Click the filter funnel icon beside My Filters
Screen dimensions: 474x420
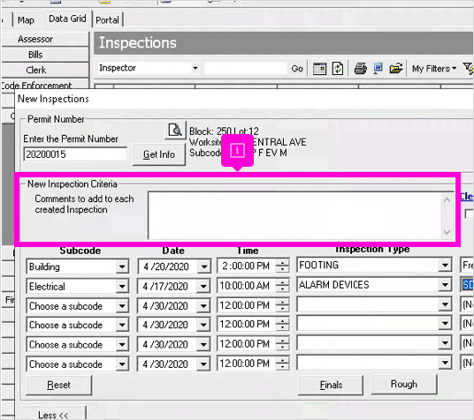pos(468,69)
